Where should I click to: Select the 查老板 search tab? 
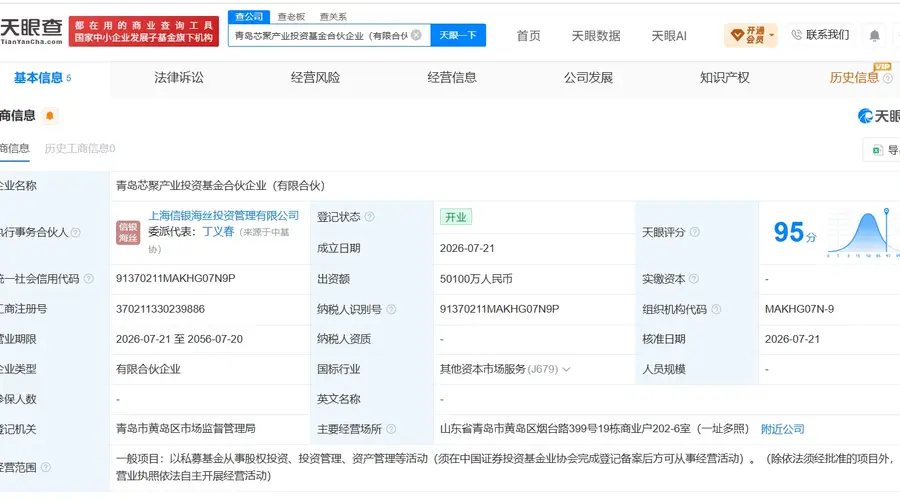pos(291,17)
